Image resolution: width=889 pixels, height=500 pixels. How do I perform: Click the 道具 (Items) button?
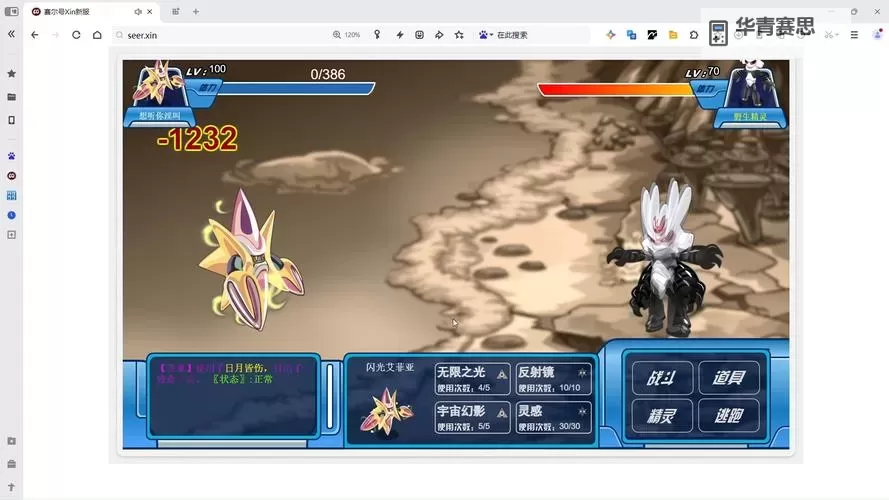coord(728,378)
